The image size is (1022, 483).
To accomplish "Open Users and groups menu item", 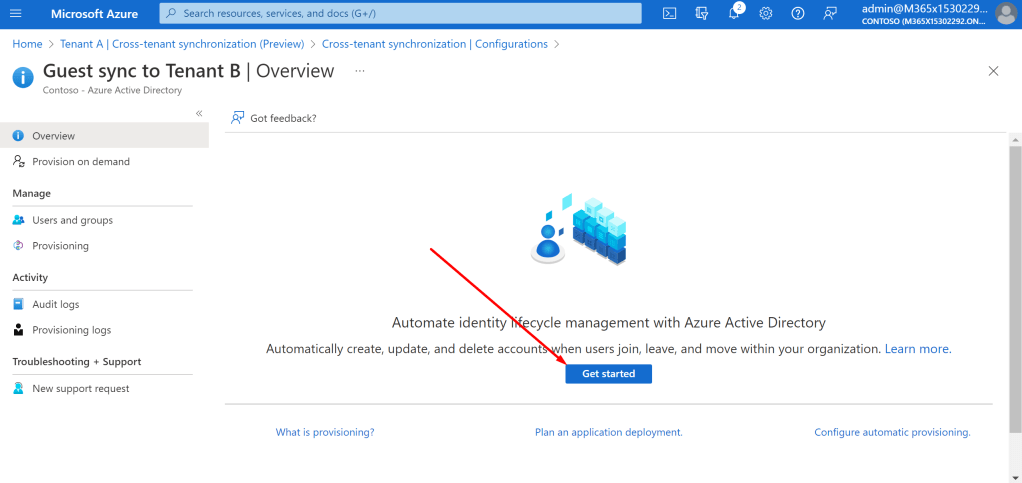I will 72,220.
